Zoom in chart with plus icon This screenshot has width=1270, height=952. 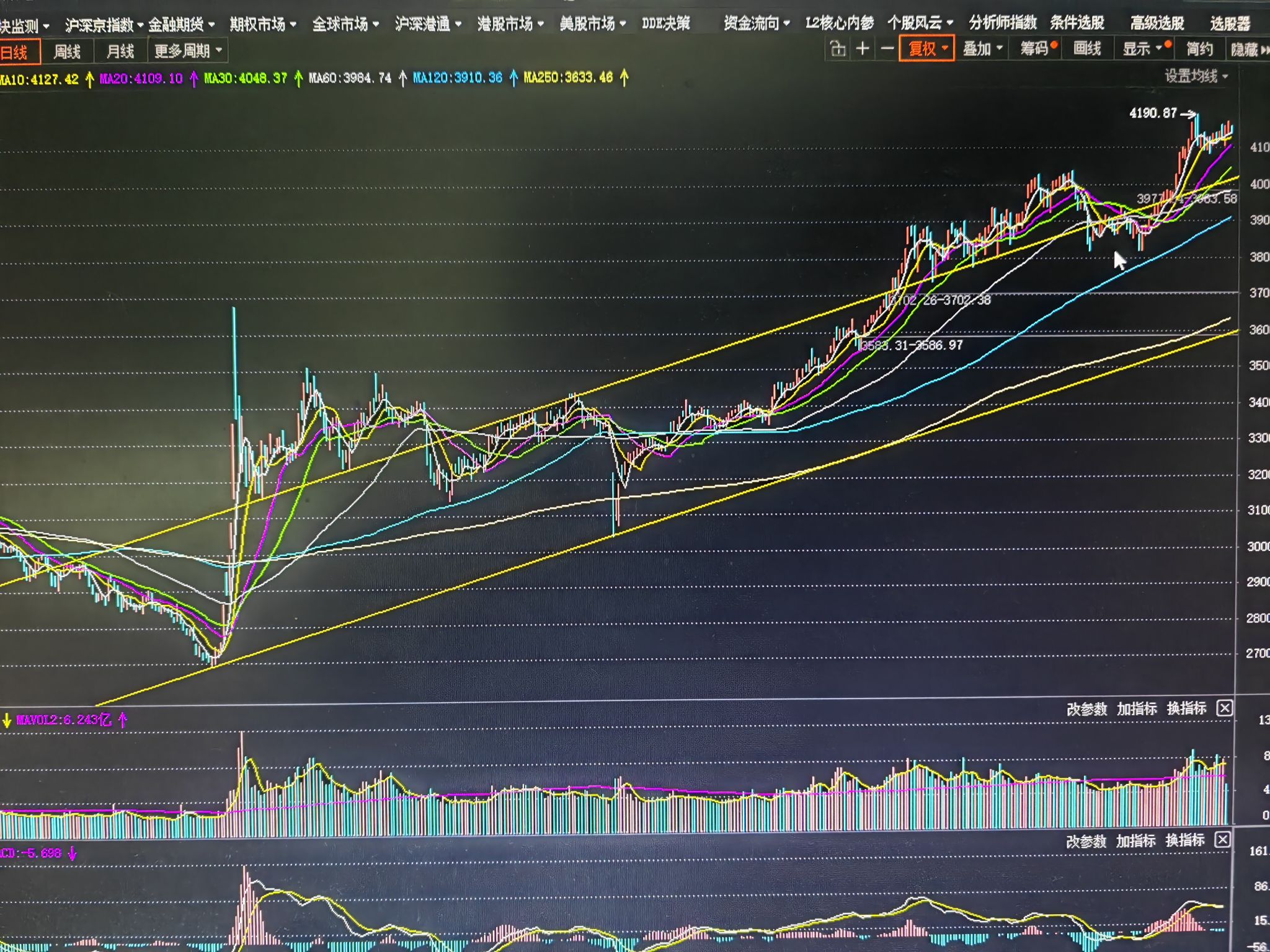pyautogui.click(x=863, y=49)
